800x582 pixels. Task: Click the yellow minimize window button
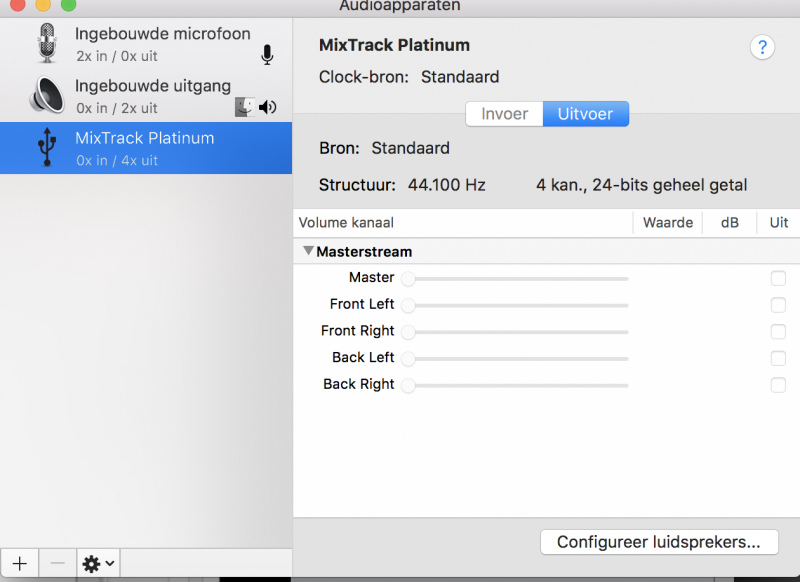[x=43, y=5]
